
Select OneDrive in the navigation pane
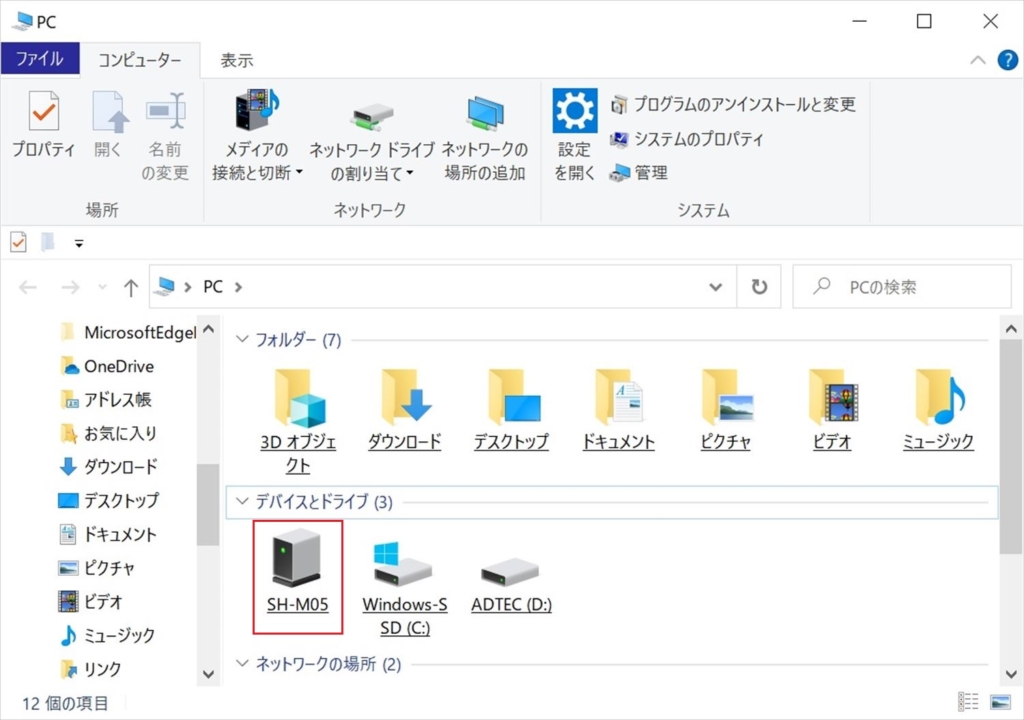pyautogui.click(x=118, y=366)
